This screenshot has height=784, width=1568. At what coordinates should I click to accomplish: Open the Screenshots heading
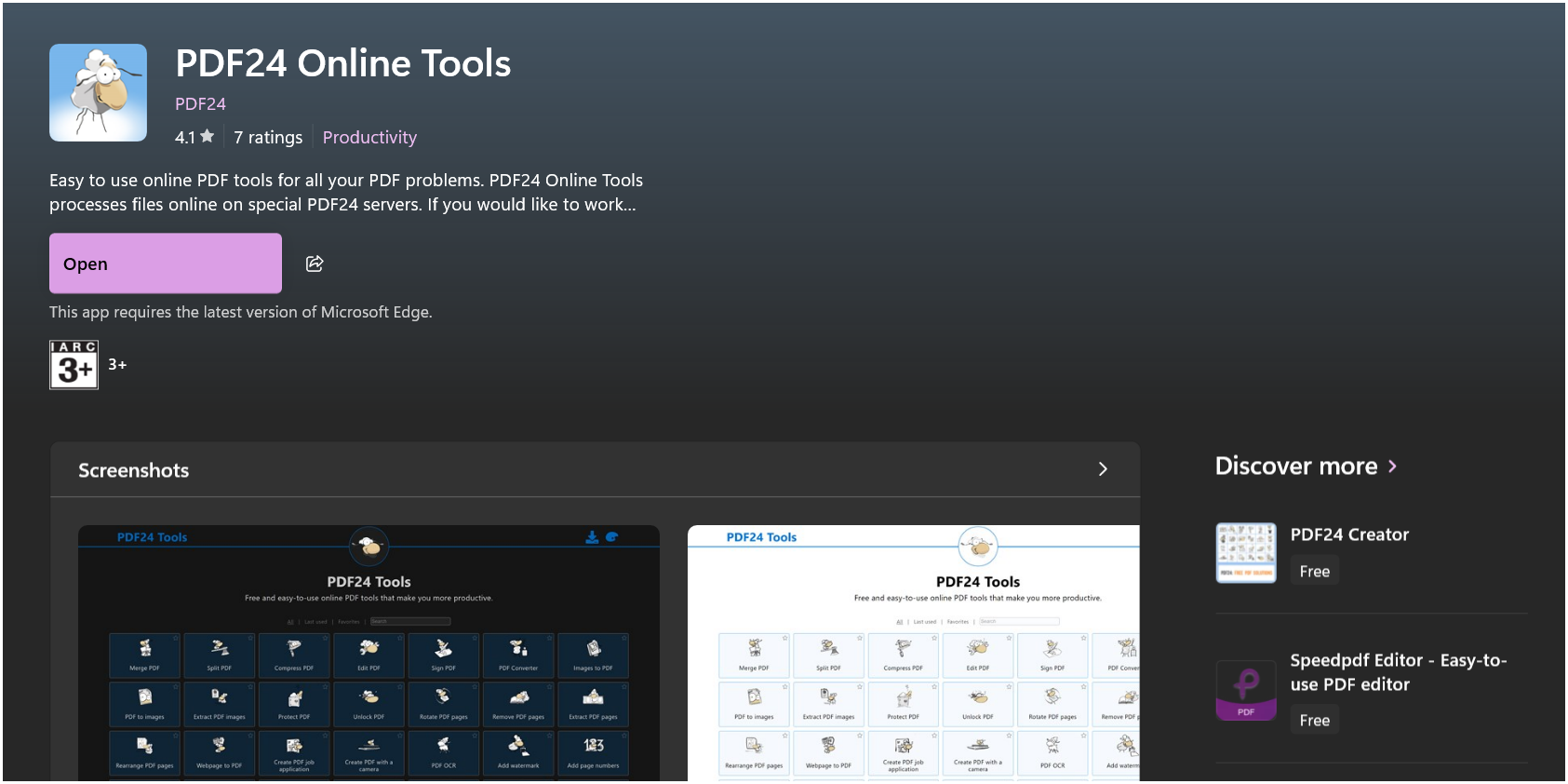[133, 470]
